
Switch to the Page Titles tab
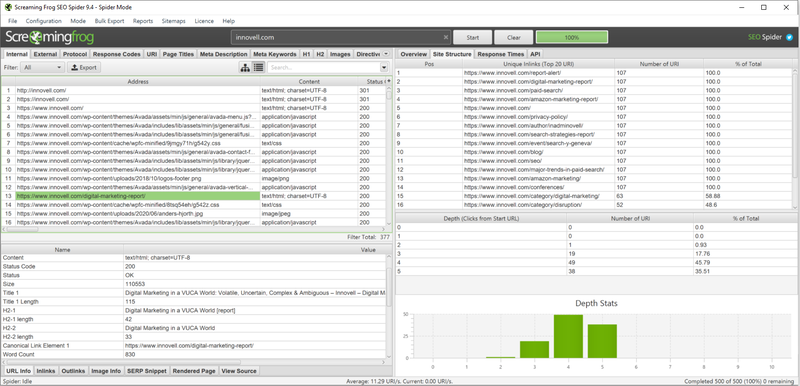(178, 54)
